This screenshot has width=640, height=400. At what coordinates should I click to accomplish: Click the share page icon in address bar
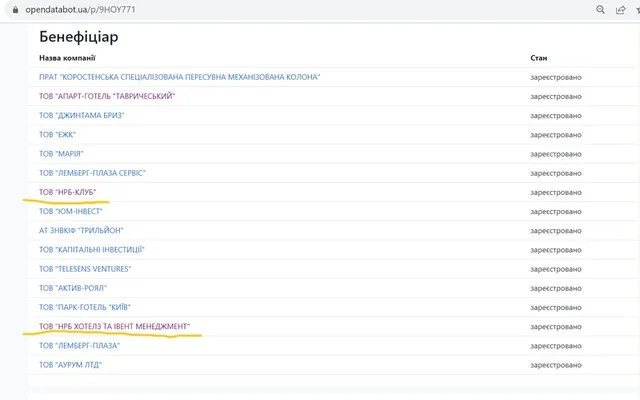pos(620,10)
